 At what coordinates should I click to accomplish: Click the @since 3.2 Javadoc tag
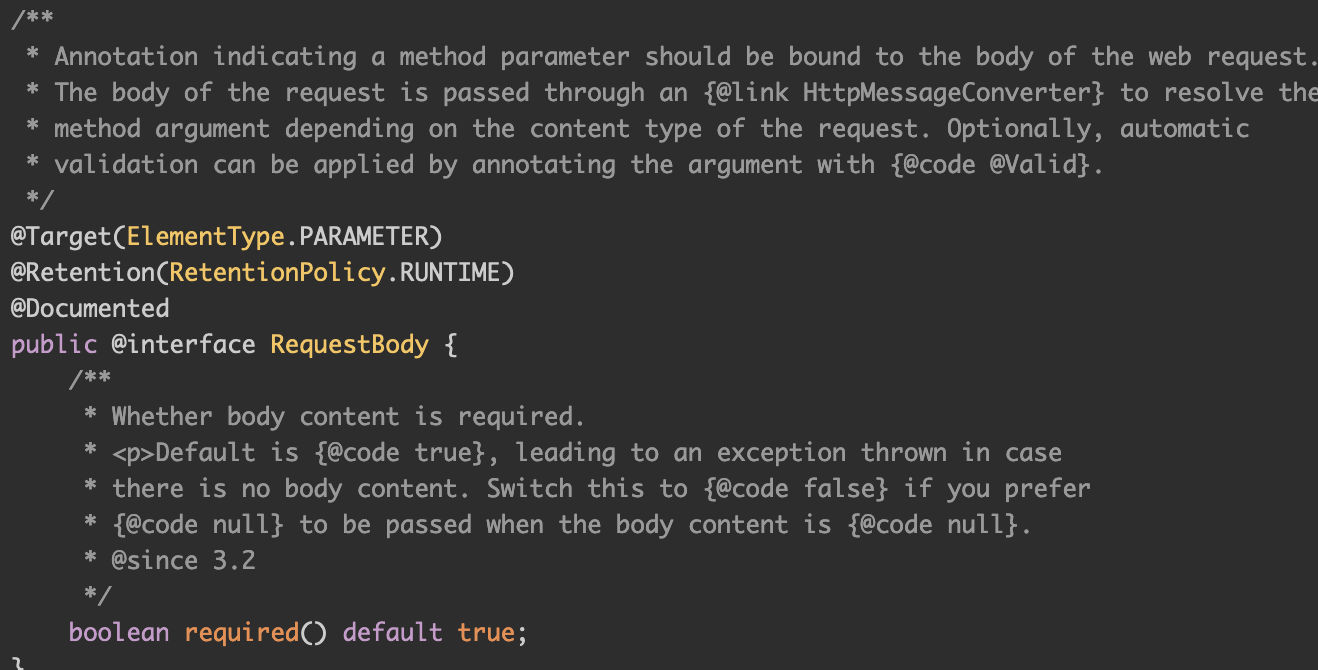[183, 561]
